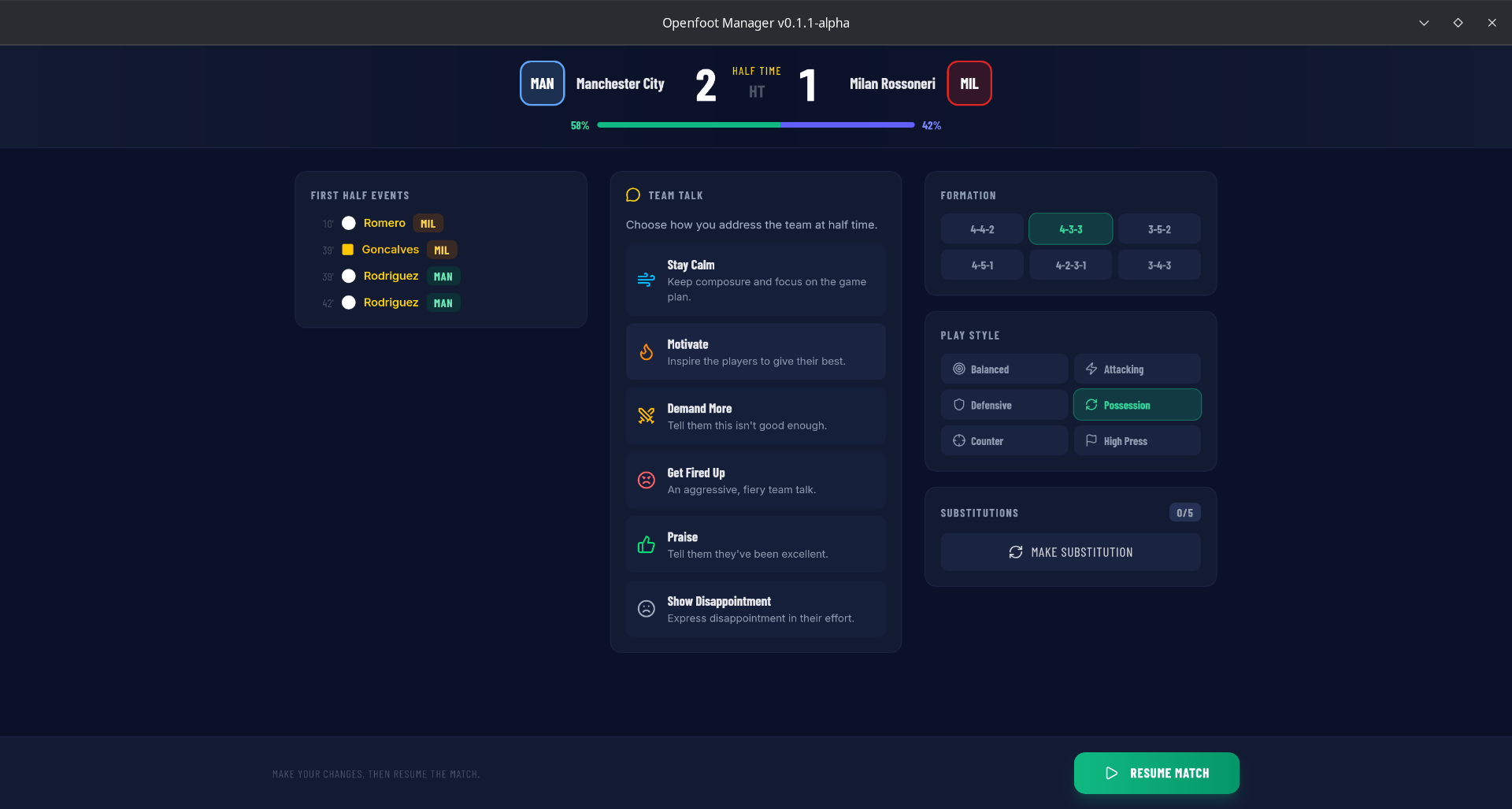The image size is (1512, 809).
Task: Select Show Disappointment team talk
Action: 756,609
